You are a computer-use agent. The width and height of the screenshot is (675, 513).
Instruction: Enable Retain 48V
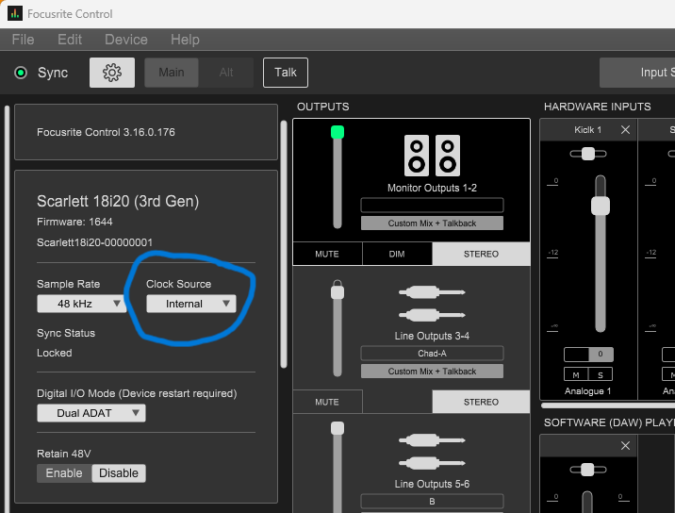(64, 473)
